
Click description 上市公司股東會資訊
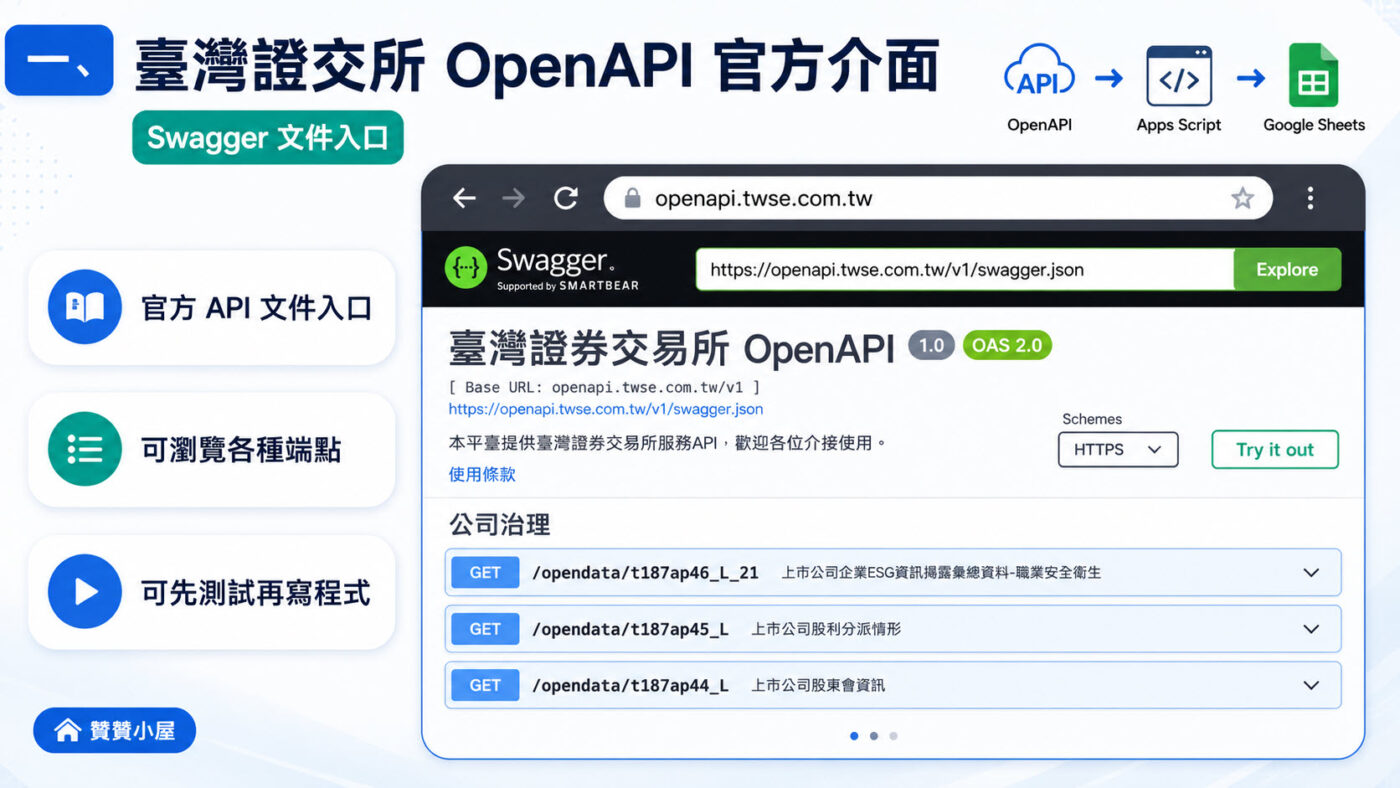(x=818, y=685)
